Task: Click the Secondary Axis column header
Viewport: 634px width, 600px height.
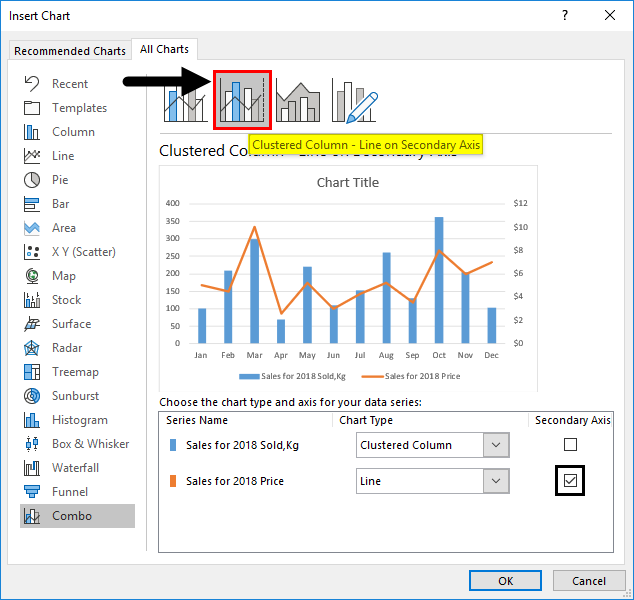Action: point(573,420)
